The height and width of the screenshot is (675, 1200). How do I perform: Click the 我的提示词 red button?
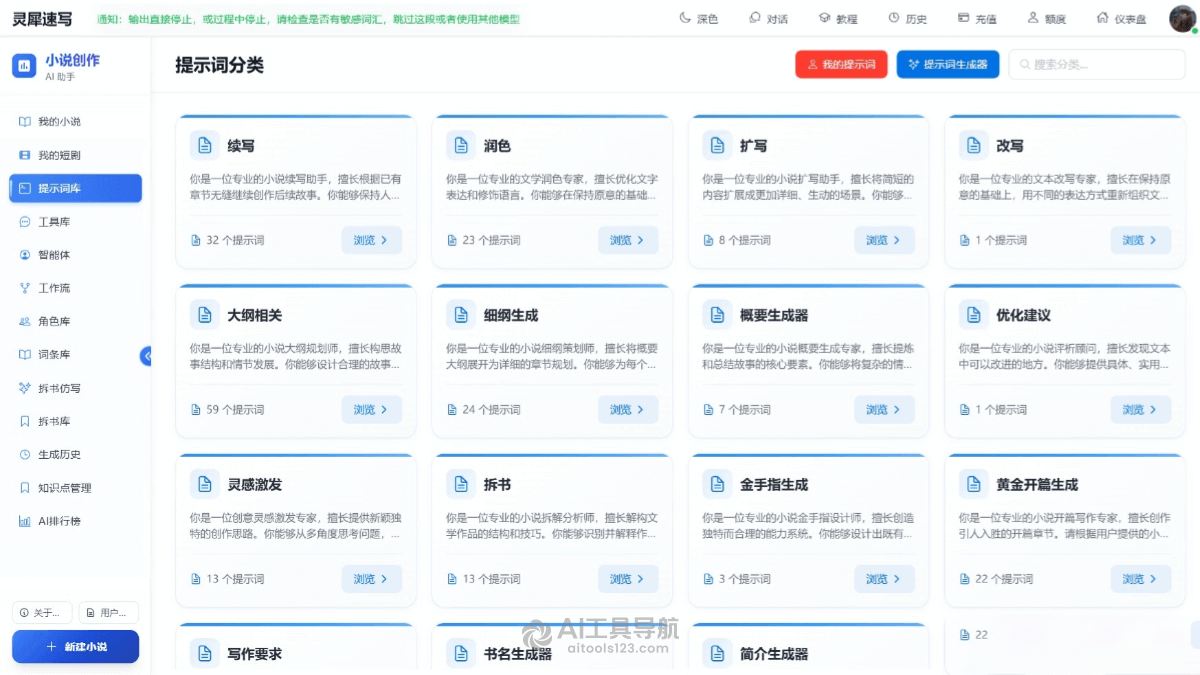point(841,64)
